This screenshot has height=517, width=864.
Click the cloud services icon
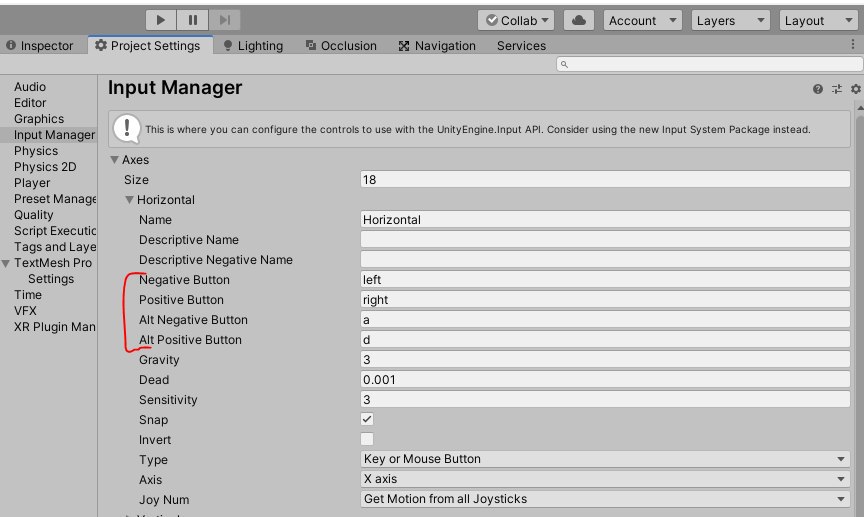[x=579, y=20]
